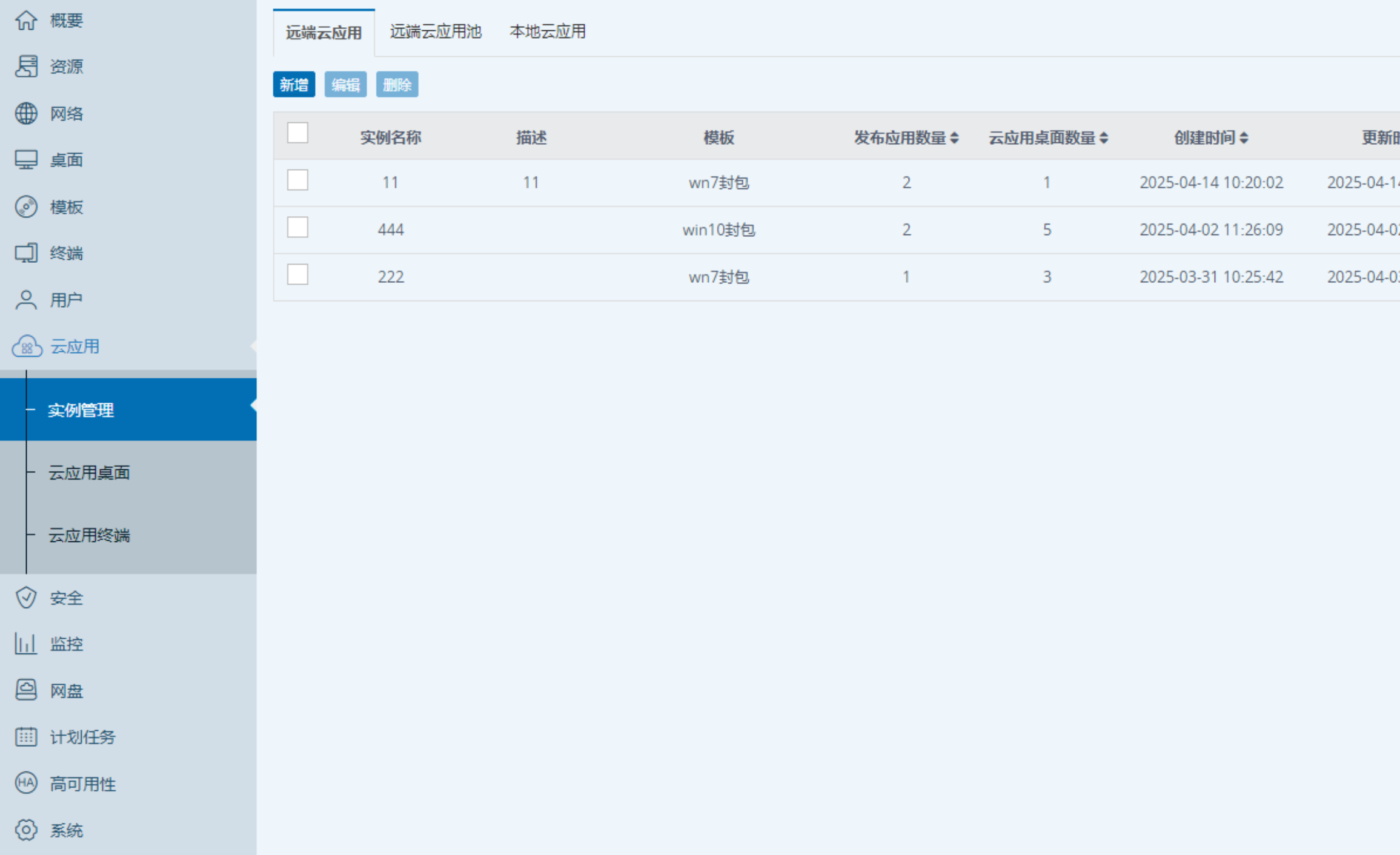Switch to the 本地云应用 tab
The width and height of the screenshot is (1400, 855).
point(547,31)
